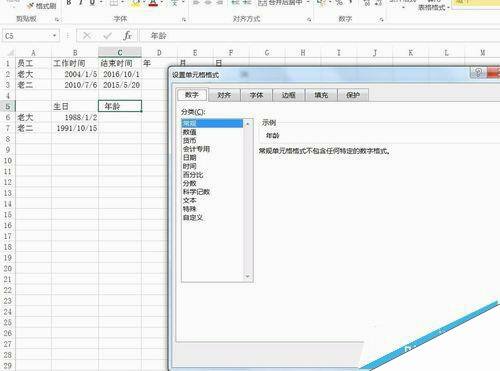The height and width of the screenshot is (371, 500).
Task: Click the dialog help question mark button
Action: [x=478, y=72]
